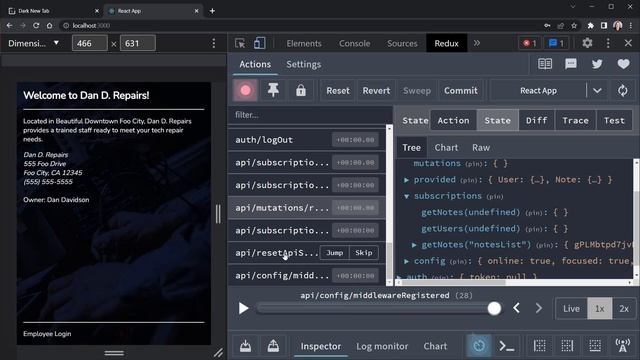Toggle the red record/pause recording button
The image size is (640, 360).
(x=245, y=90)
